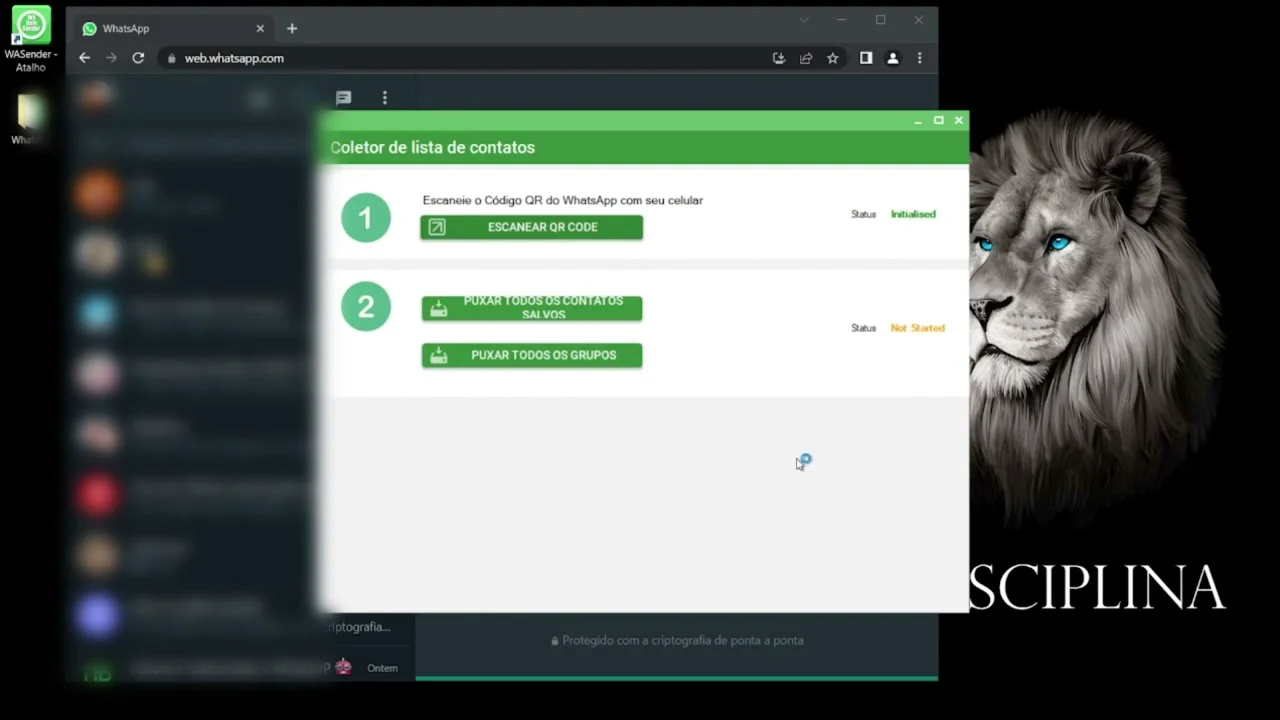1280x720 pixels.
Task: Expand the Chrome tab search chevron
Action: (x=804, y=20)
